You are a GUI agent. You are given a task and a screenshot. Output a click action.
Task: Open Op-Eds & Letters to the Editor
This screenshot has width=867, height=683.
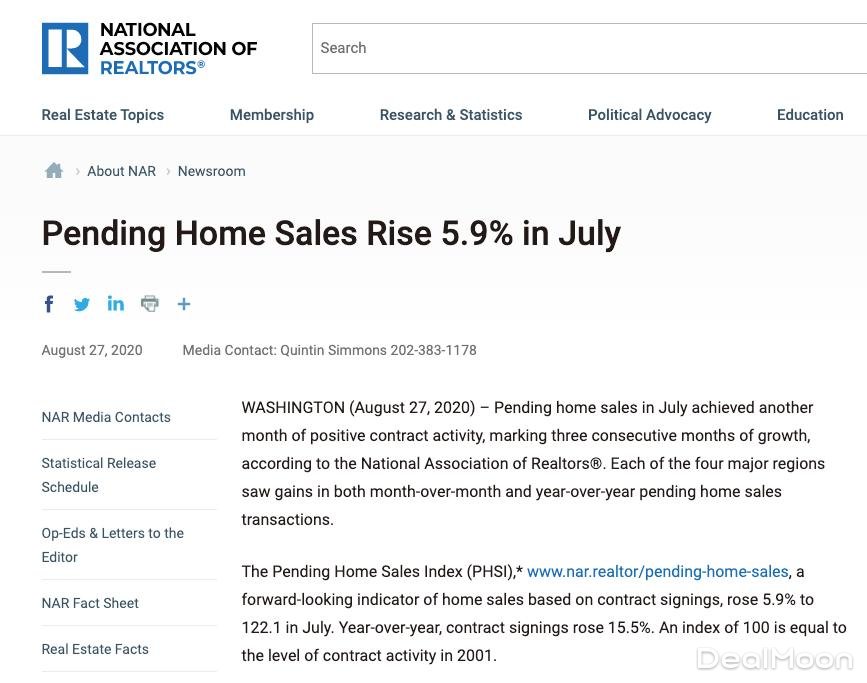(x=112, y=545)
